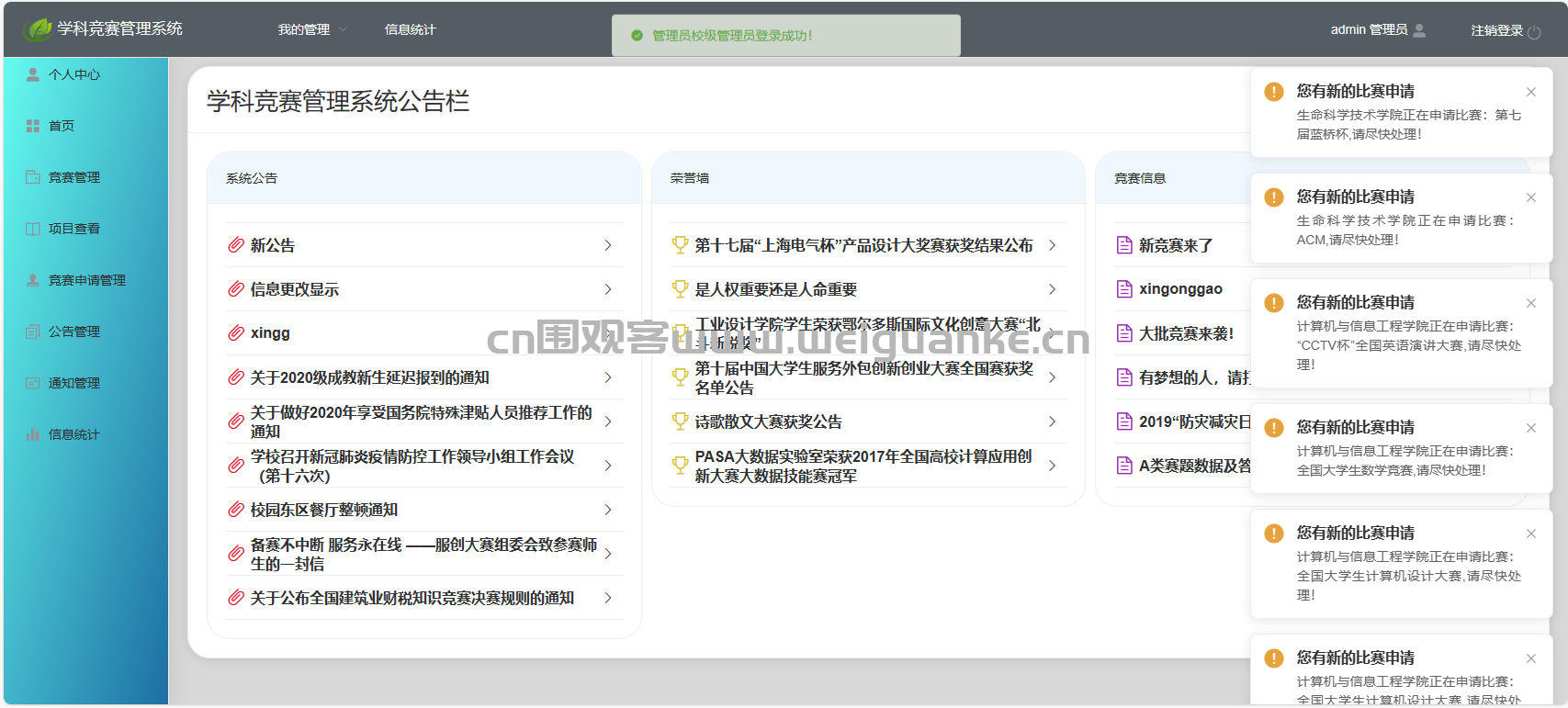Click the 首页 grid icon in sidebar

(x=33, y=126)
